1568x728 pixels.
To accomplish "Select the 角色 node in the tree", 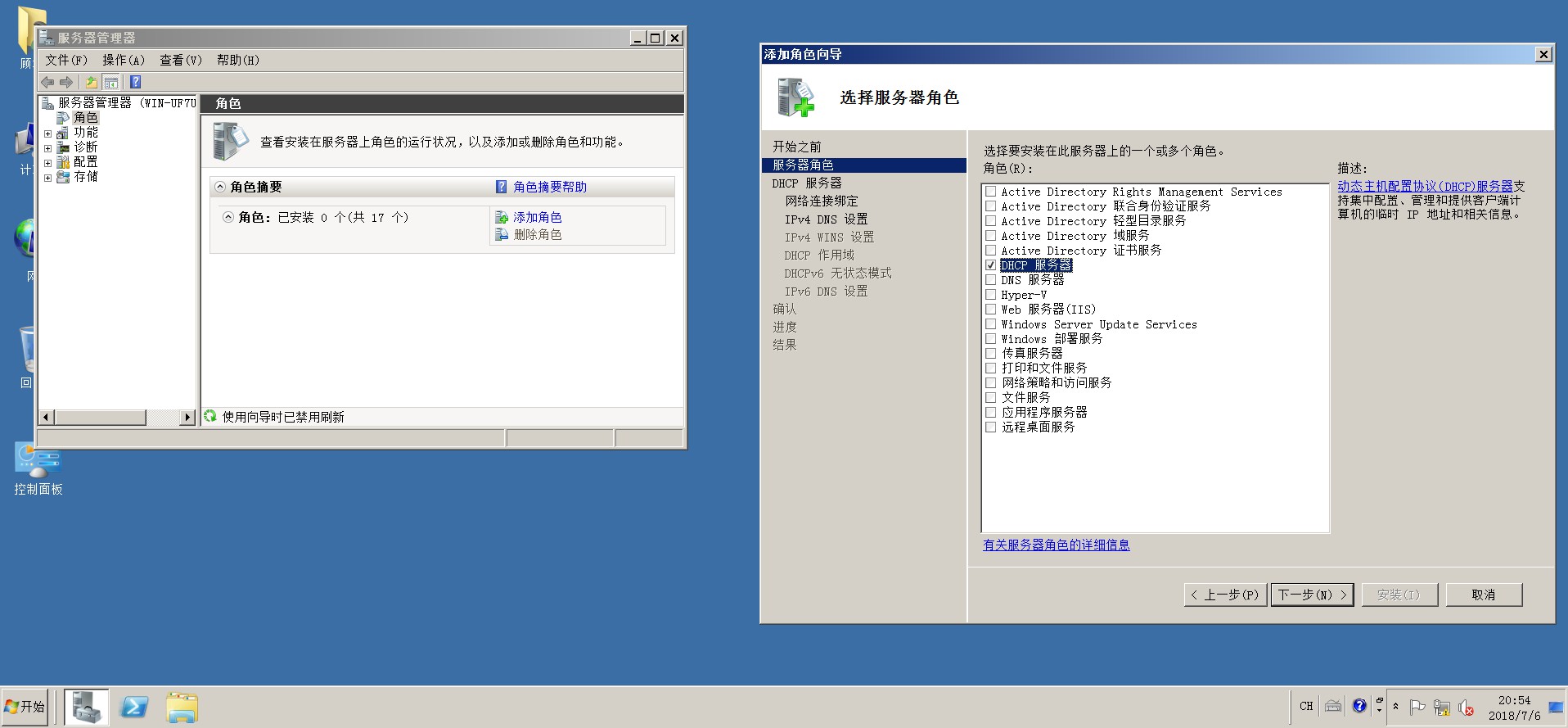I will pos(86,118).
